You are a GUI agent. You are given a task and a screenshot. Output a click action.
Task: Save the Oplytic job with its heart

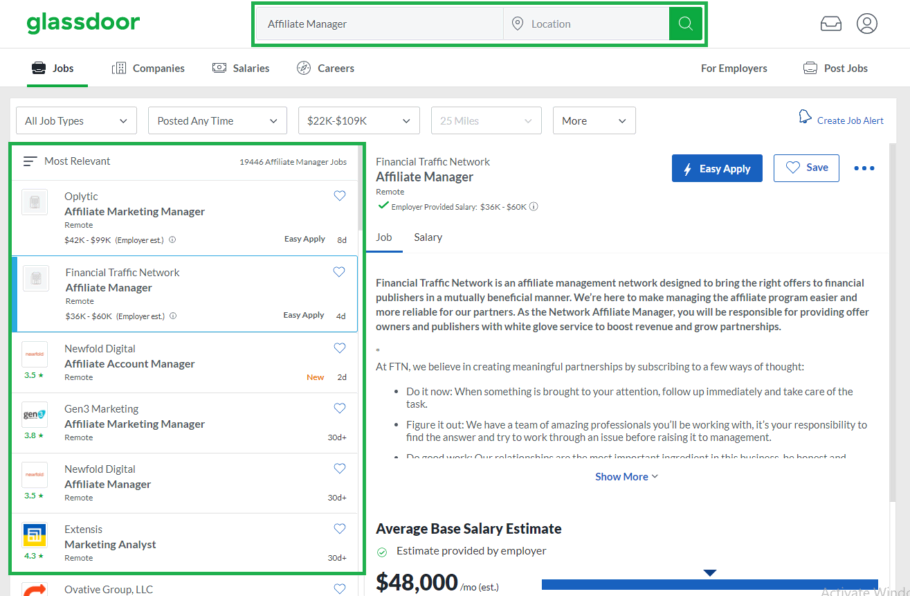tap(340, 196)
